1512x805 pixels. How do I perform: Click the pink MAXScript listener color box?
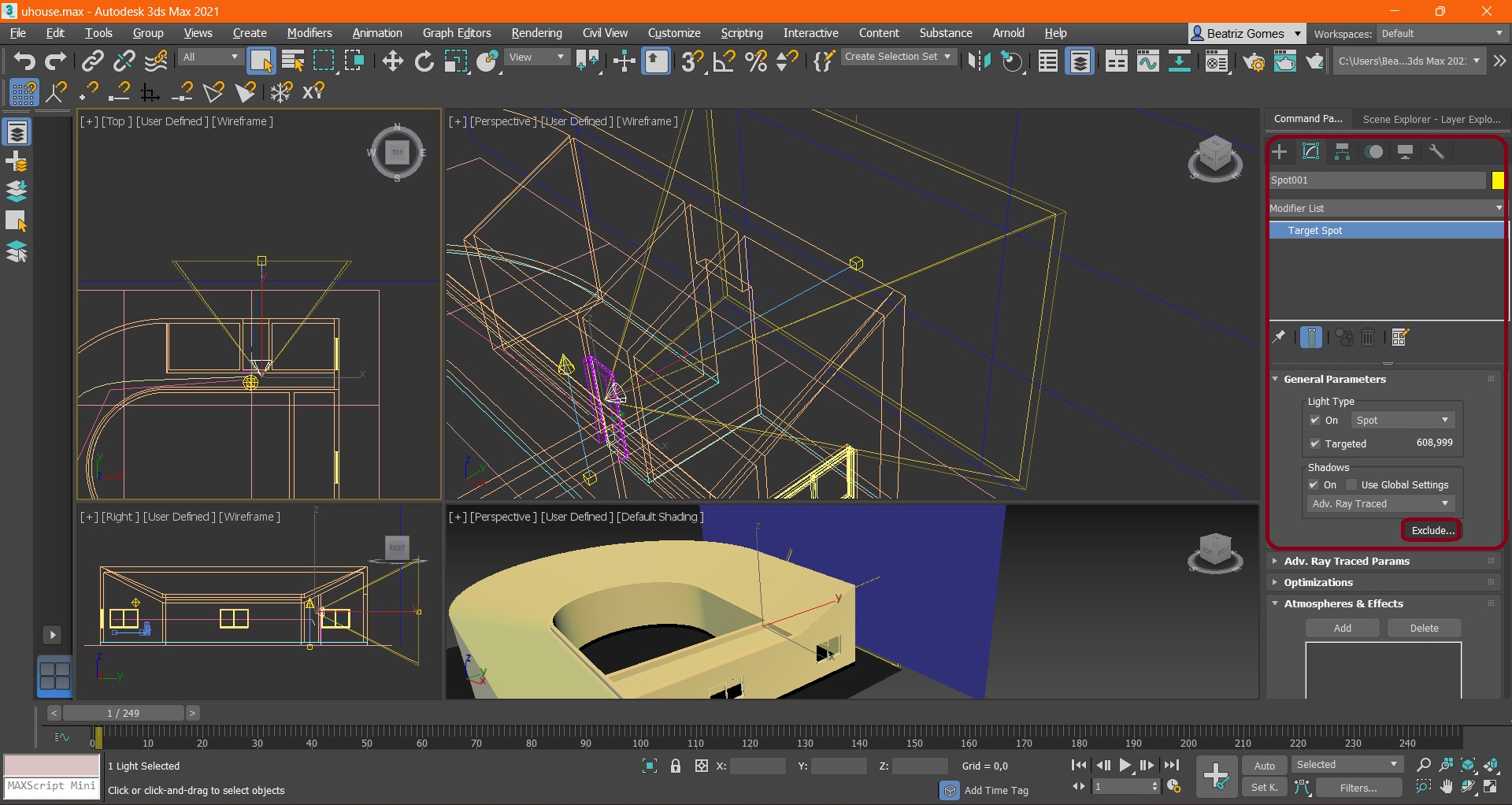(x=52, y=765)
